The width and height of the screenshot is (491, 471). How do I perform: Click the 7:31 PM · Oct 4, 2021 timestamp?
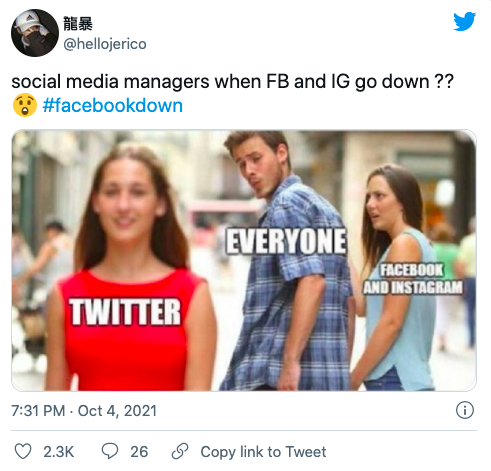click(84, 411)
